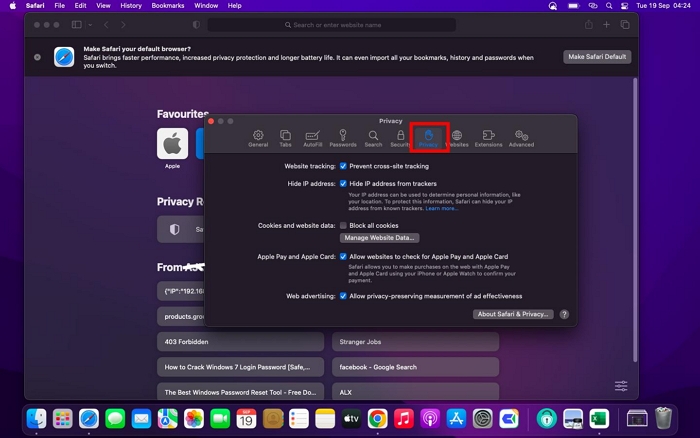700x438 pixels.
Task: Go back with the back arrow
Action: point(106,25)
